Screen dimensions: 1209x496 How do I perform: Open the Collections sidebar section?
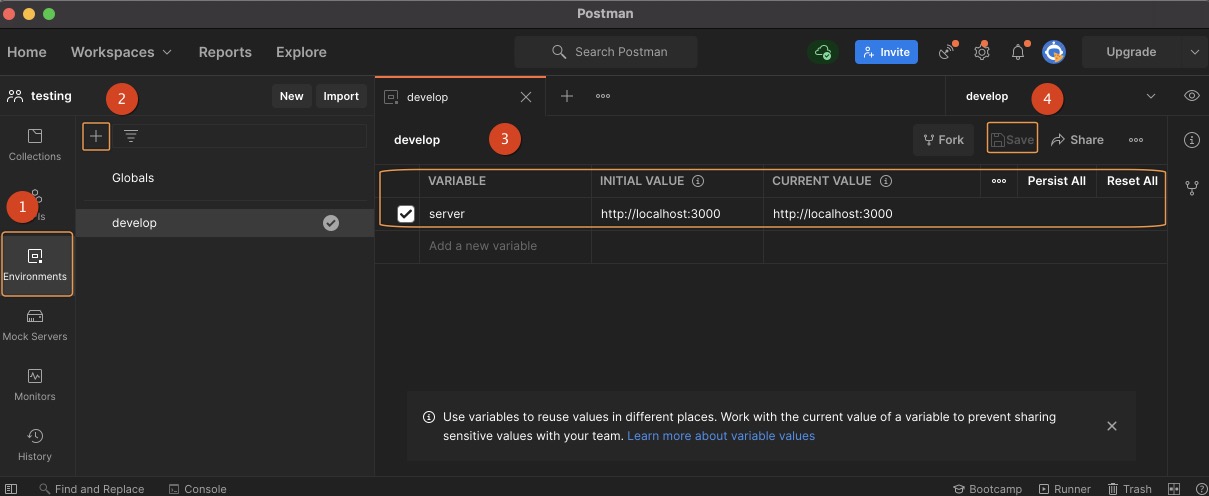click(35, 145)
